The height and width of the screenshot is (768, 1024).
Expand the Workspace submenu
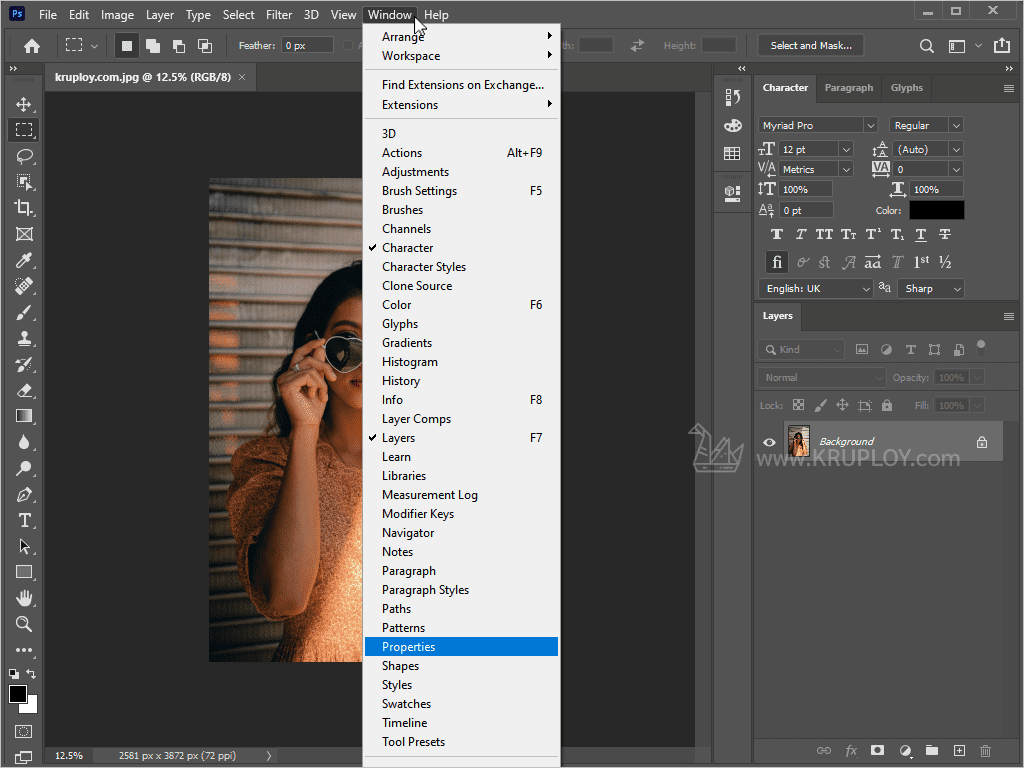pyautogui.click(x=462, y=56)
